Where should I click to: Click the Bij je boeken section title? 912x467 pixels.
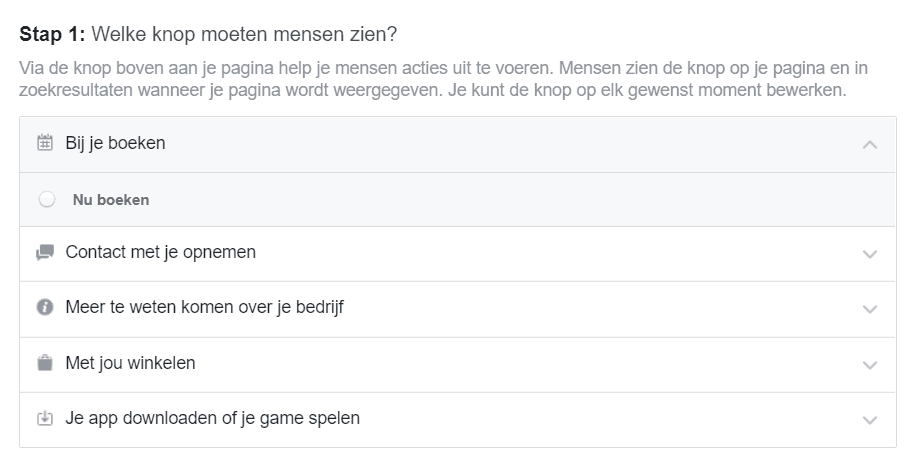click(x=115, y=143)
